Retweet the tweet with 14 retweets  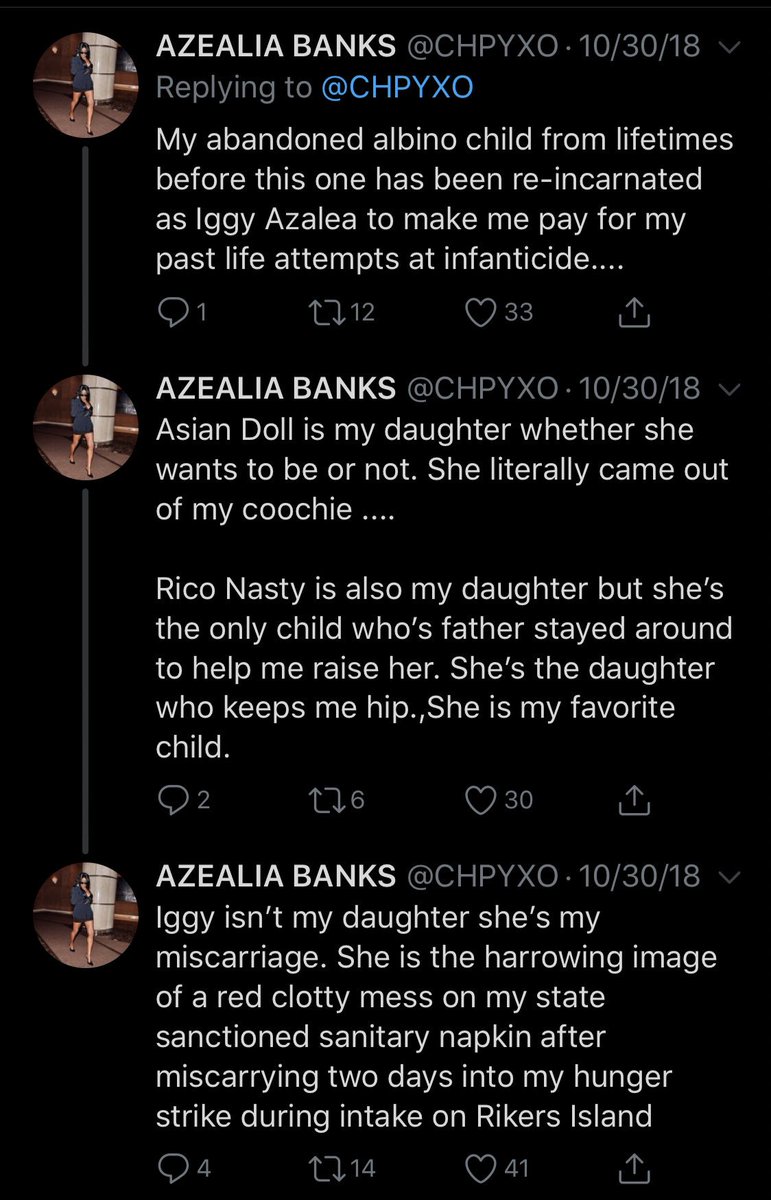coord(329,1167)
